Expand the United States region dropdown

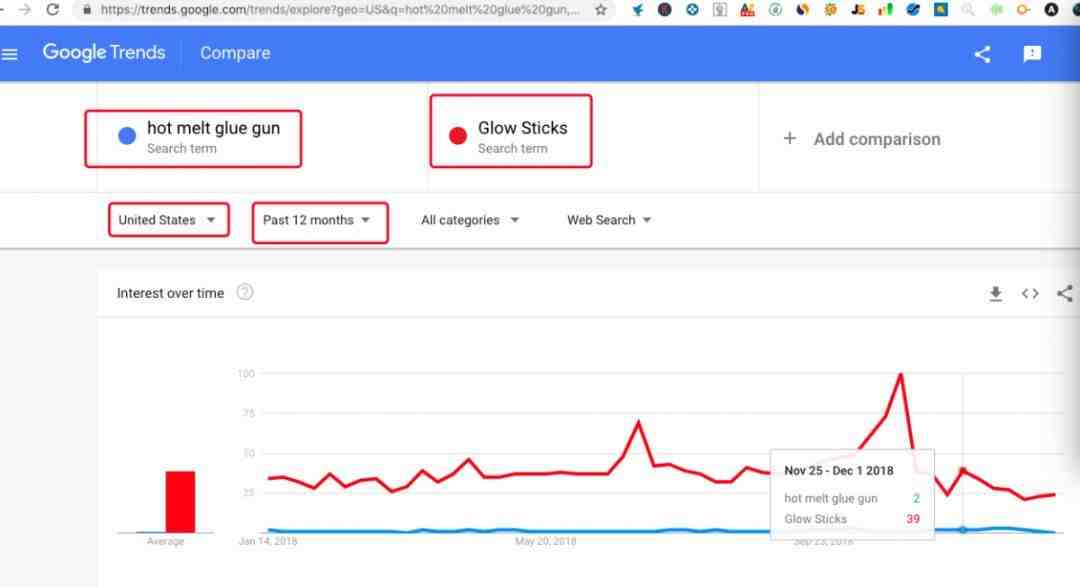click(x=168, y=220)
